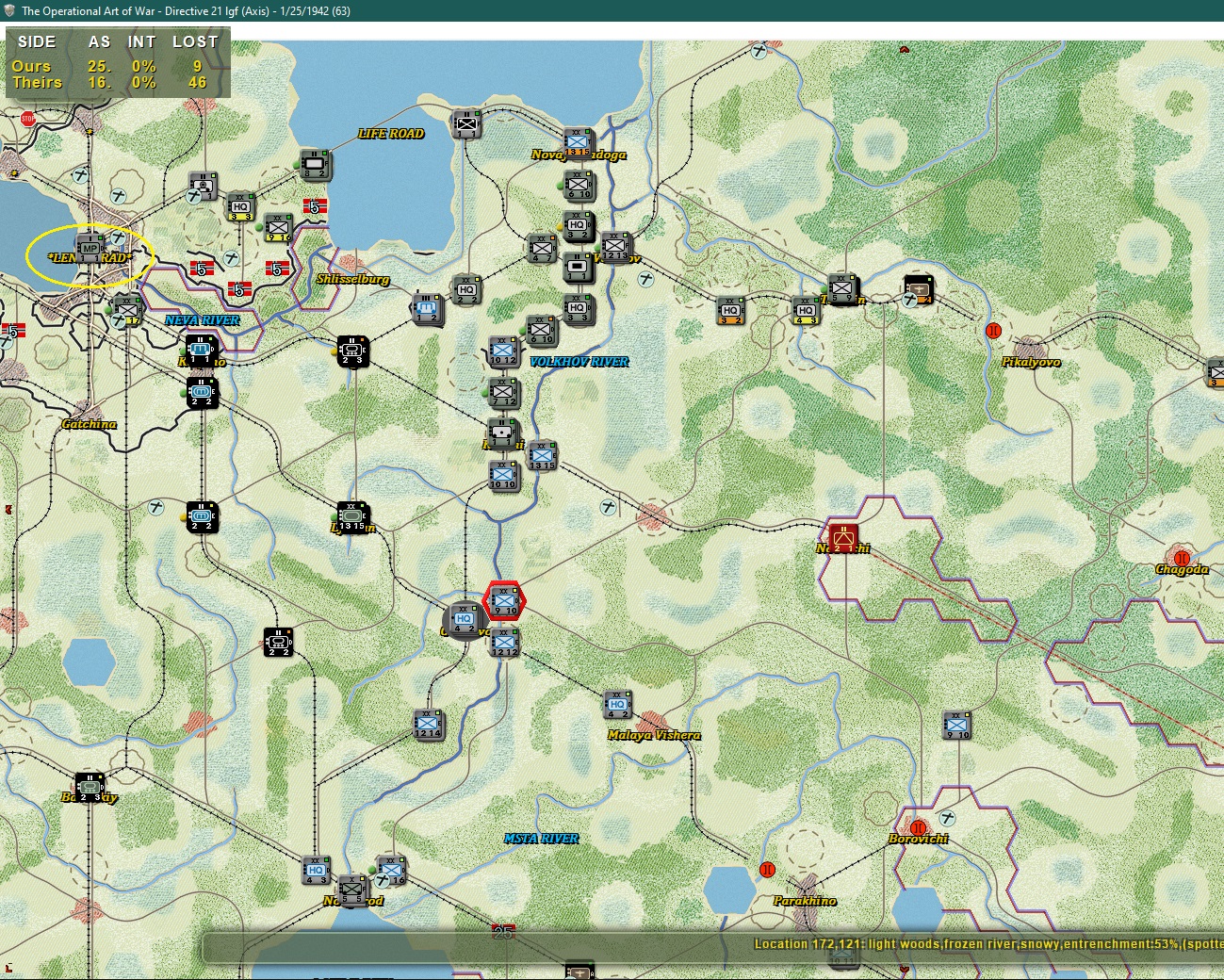Select the yellow-banded HQ 4-3 near Tikhvin
The height and width of the screenshot is (980, 1224).
click(806, 310)
